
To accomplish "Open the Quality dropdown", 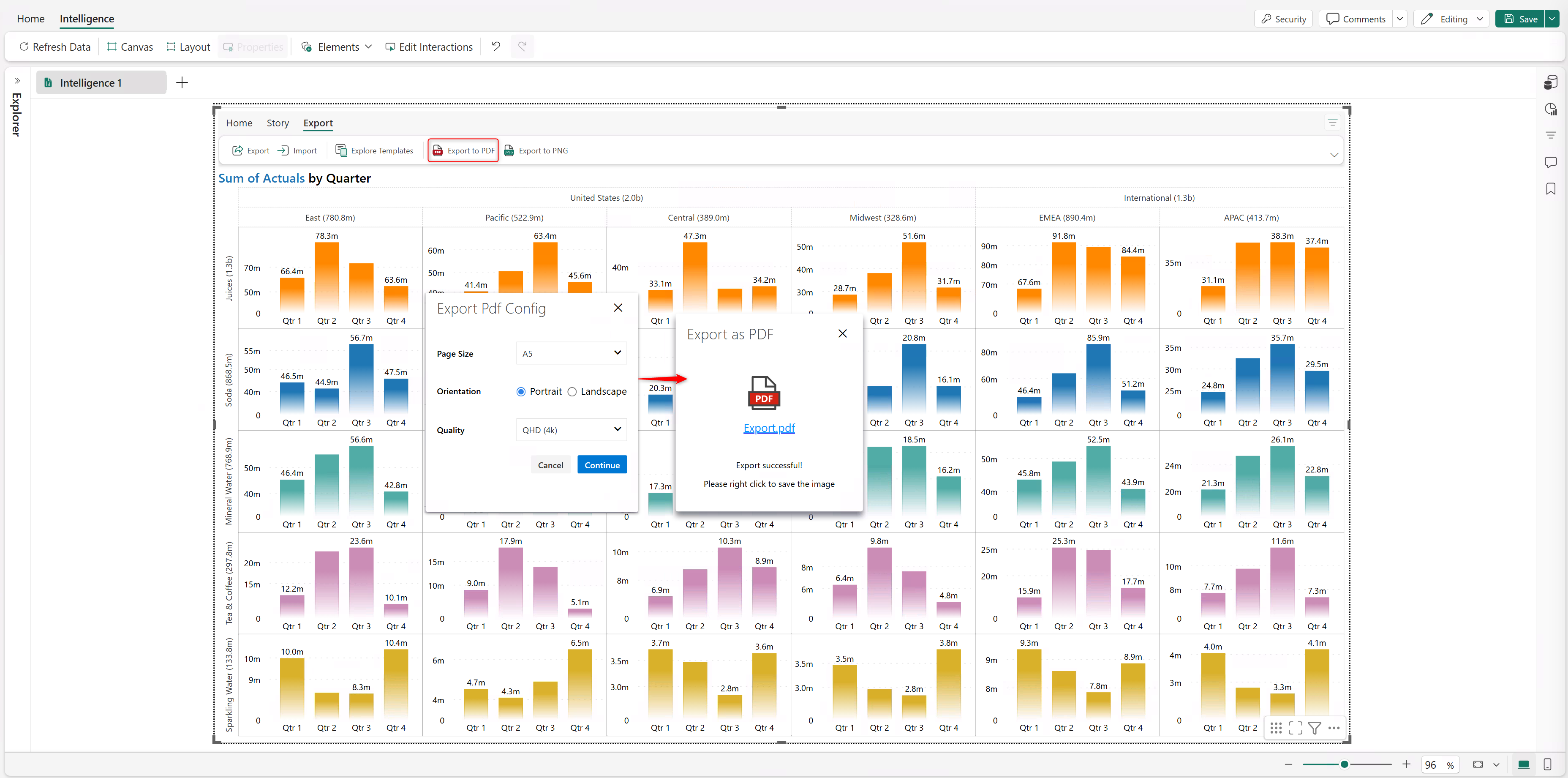I will (571, 430).
